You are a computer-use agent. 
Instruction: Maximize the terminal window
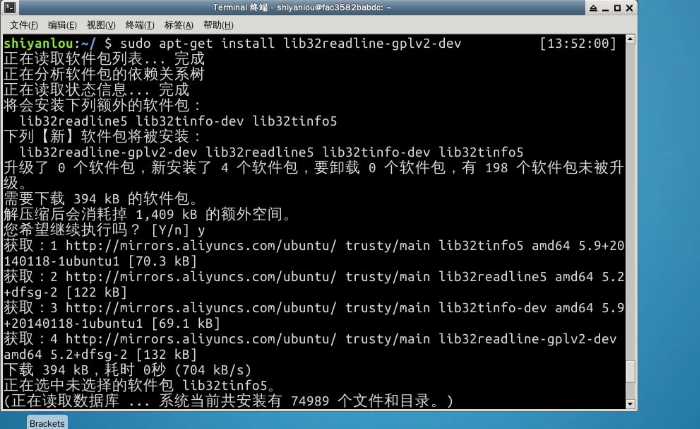click(x=617, y=8)
